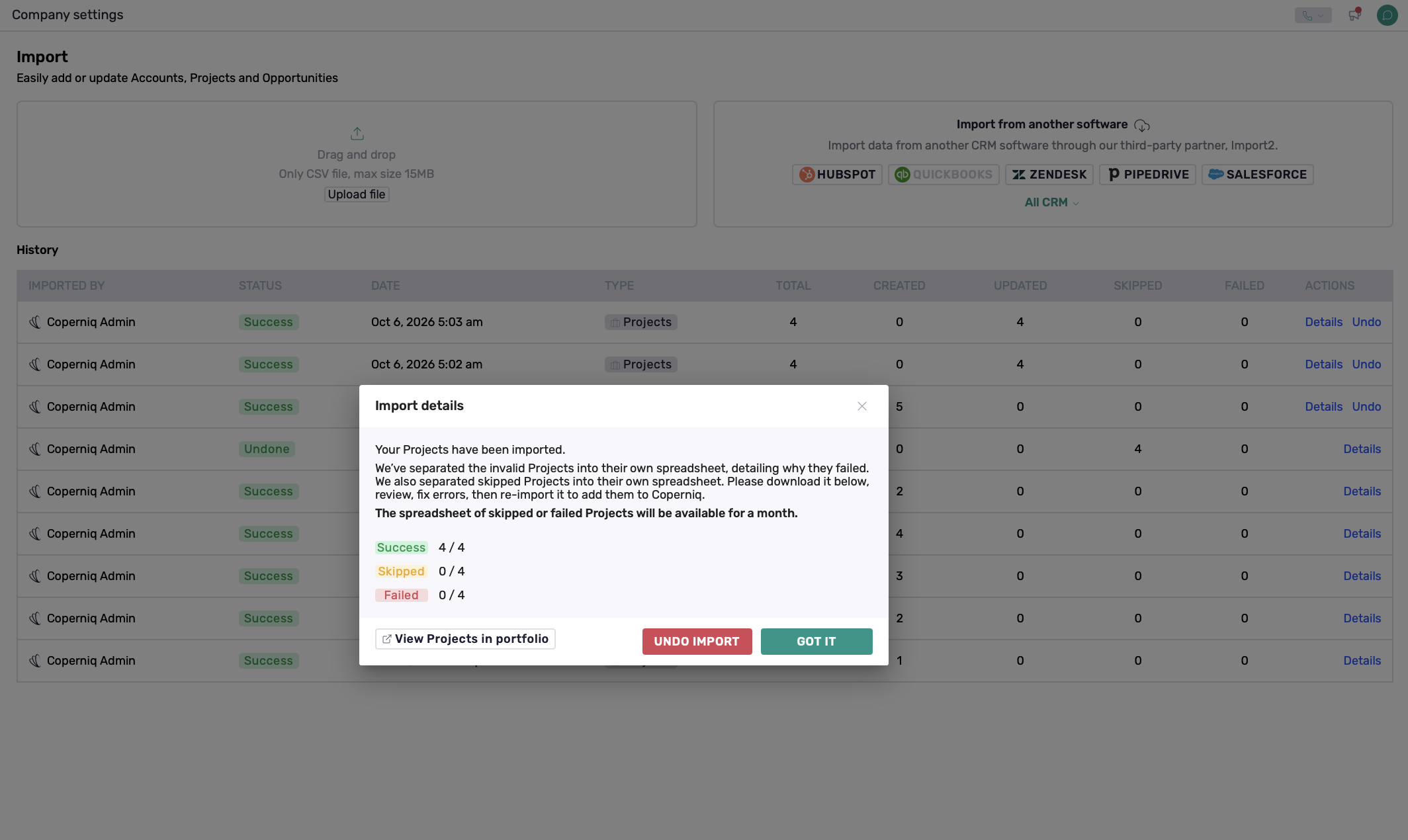
Task: Select the Salesforce import option
Action: click(1258, 175)
